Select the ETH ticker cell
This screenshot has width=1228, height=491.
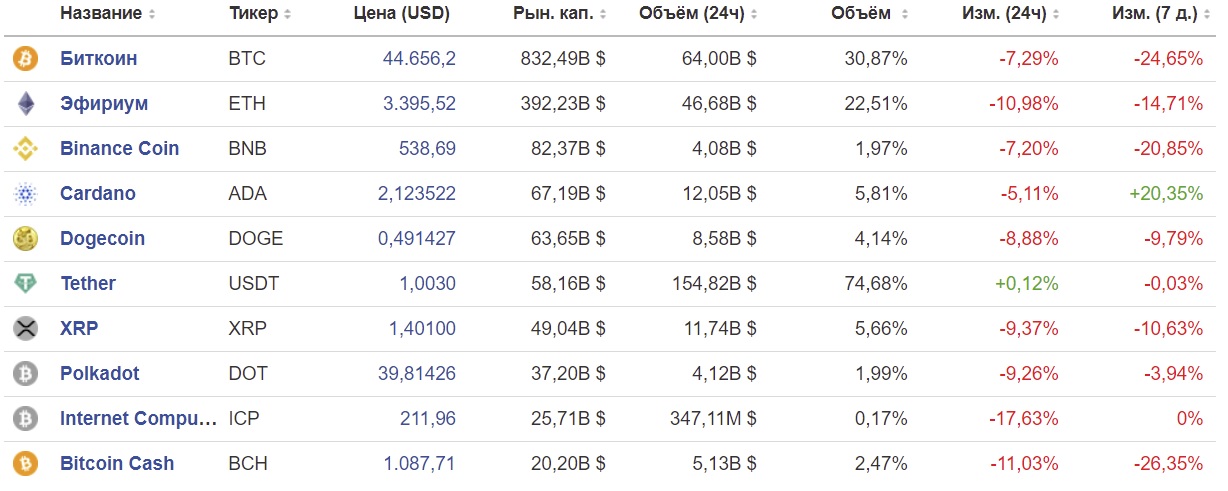(x=246, y=104)
